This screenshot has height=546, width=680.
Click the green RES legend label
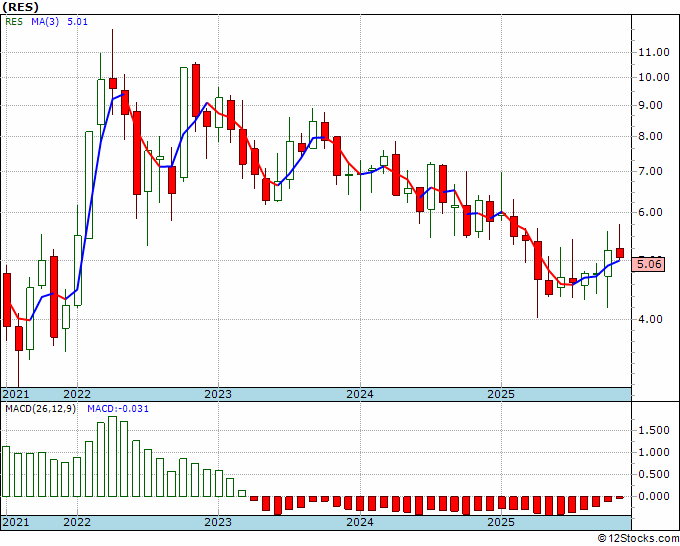(x=14, y=22)
